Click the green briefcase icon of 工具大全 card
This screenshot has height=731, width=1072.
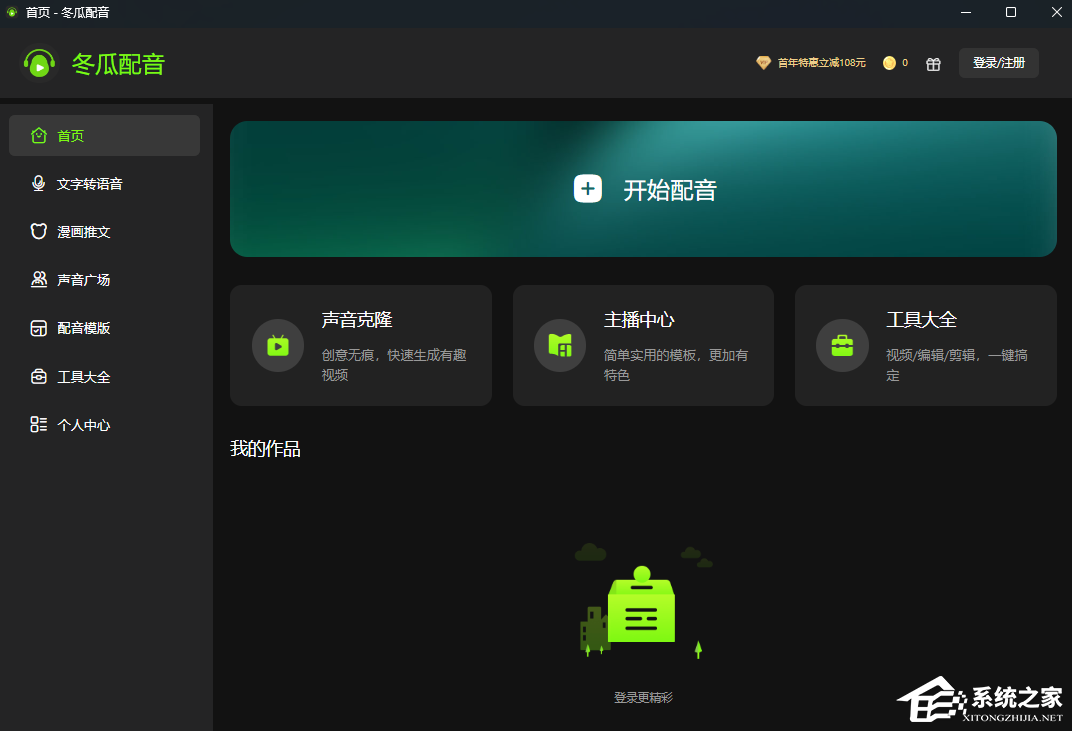842,345
